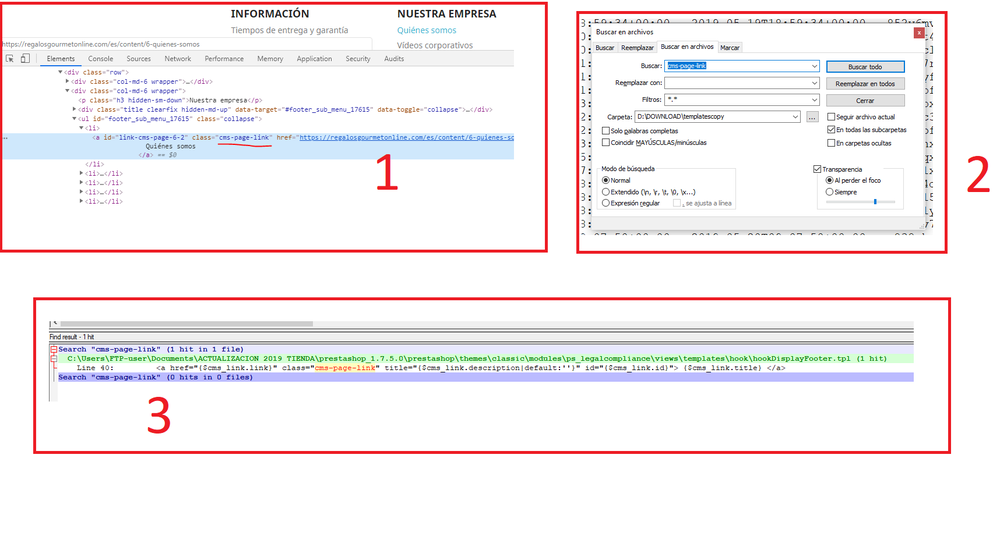1000x547 pixels.
Task: Select the Extendido search mode radio
Action: tap(606, 192)
